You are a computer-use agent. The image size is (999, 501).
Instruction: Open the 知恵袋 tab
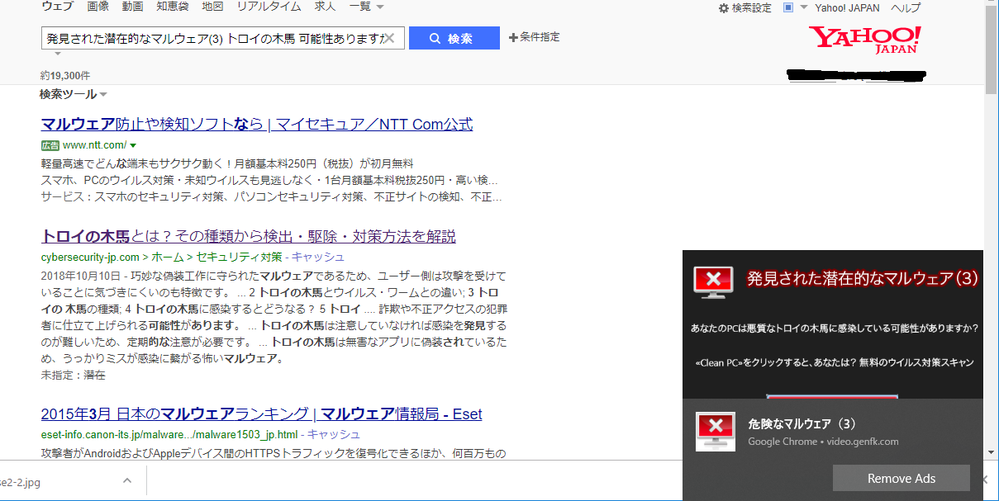pos(173,6)
